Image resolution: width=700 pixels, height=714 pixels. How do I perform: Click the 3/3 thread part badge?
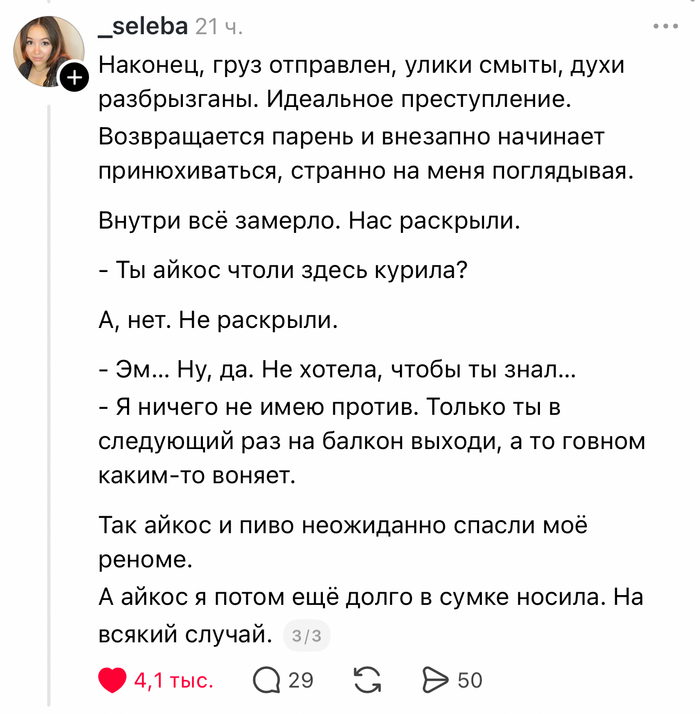pos(308,634)
